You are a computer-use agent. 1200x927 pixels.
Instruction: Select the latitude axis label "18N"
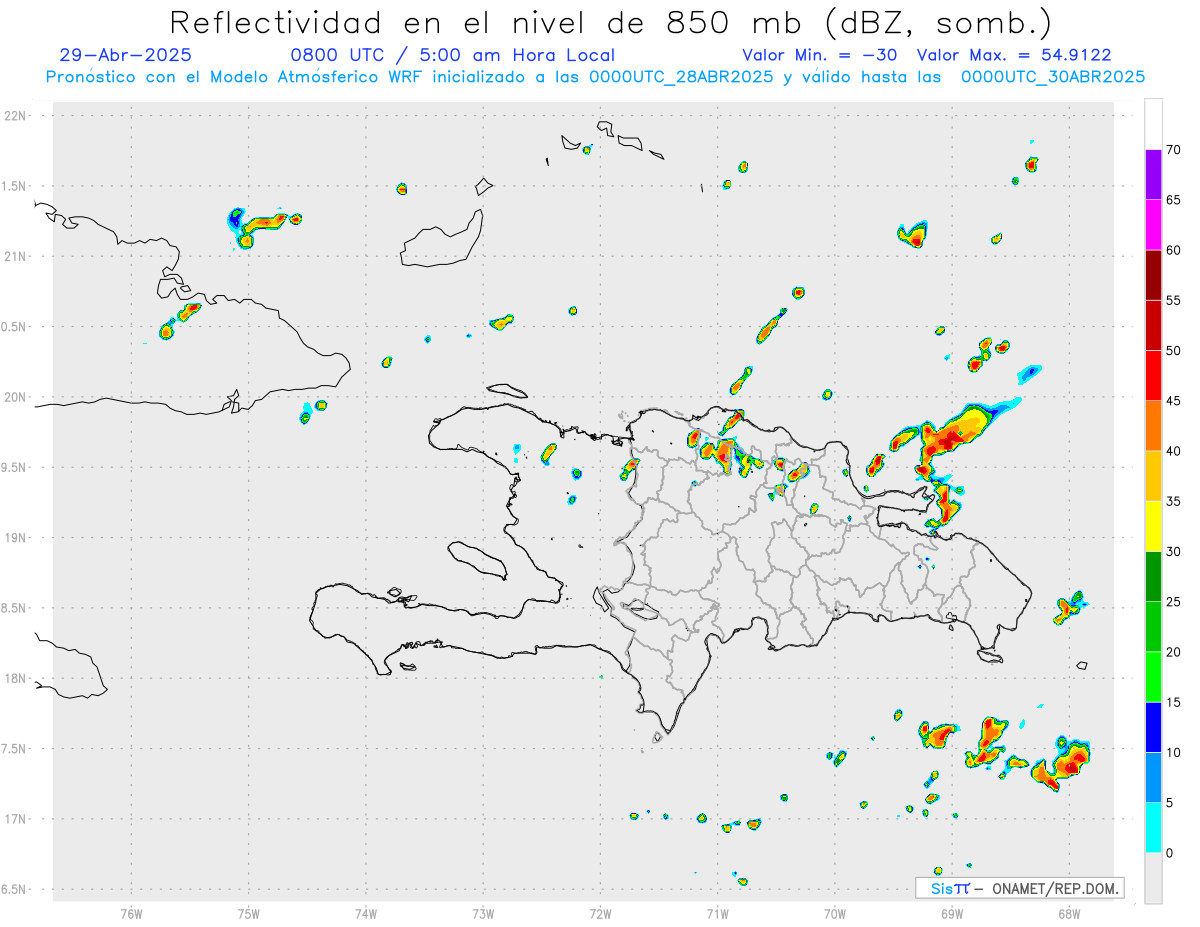(17, 679)
